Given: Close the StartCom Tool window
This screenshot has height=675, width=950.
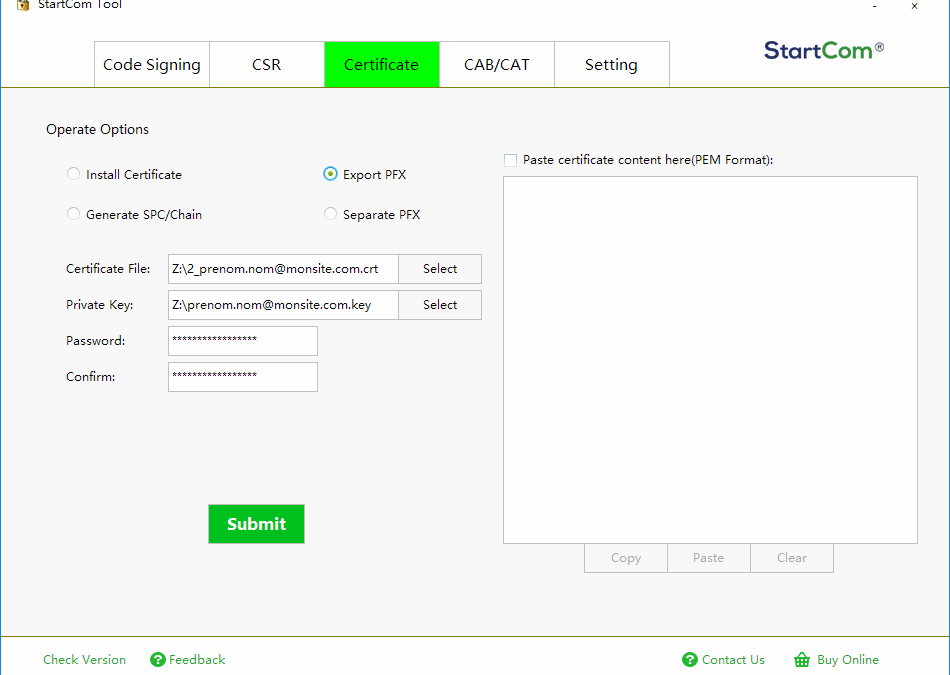Looking at the screenshot, I should coord(914,6).
